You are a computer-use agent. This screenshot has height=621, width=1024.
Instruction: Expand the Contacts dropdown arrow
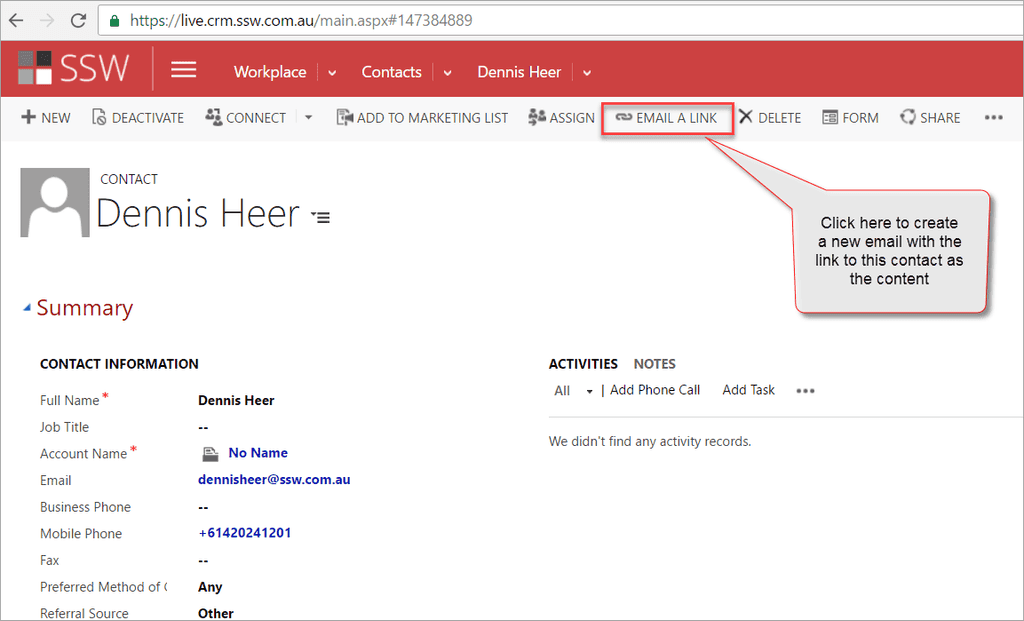click(447, 72)
